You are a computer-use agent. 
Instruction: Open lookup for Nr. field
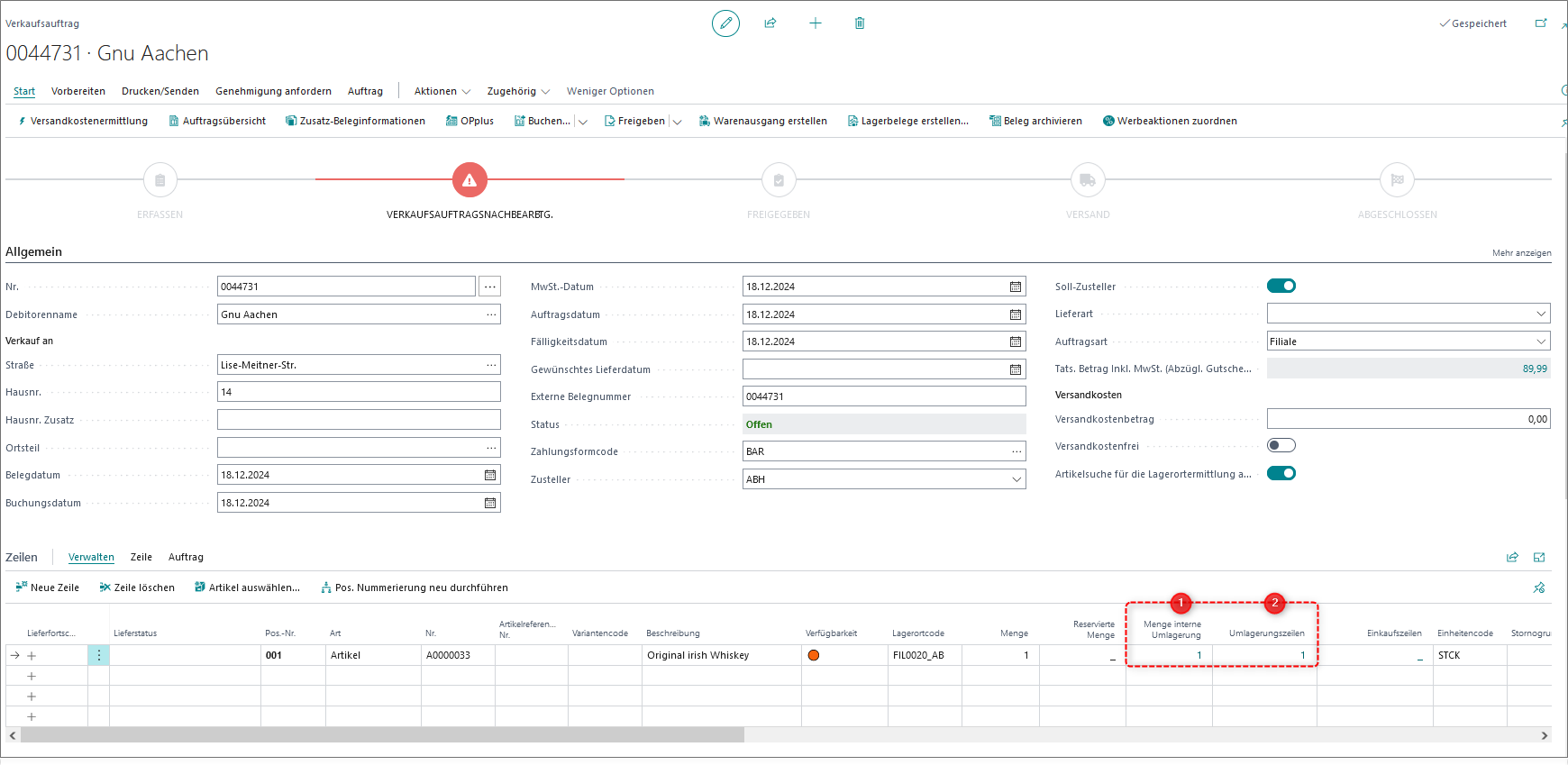point(490,287)
